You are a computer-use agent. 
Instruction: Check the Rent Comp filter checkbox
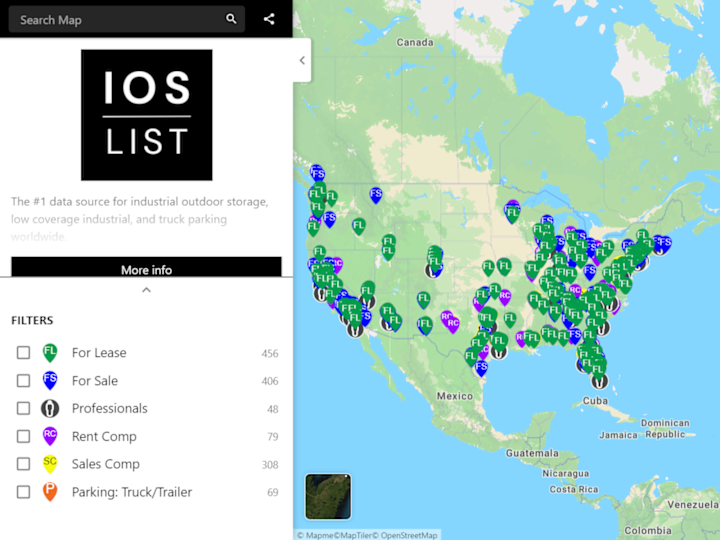point(23,436)
